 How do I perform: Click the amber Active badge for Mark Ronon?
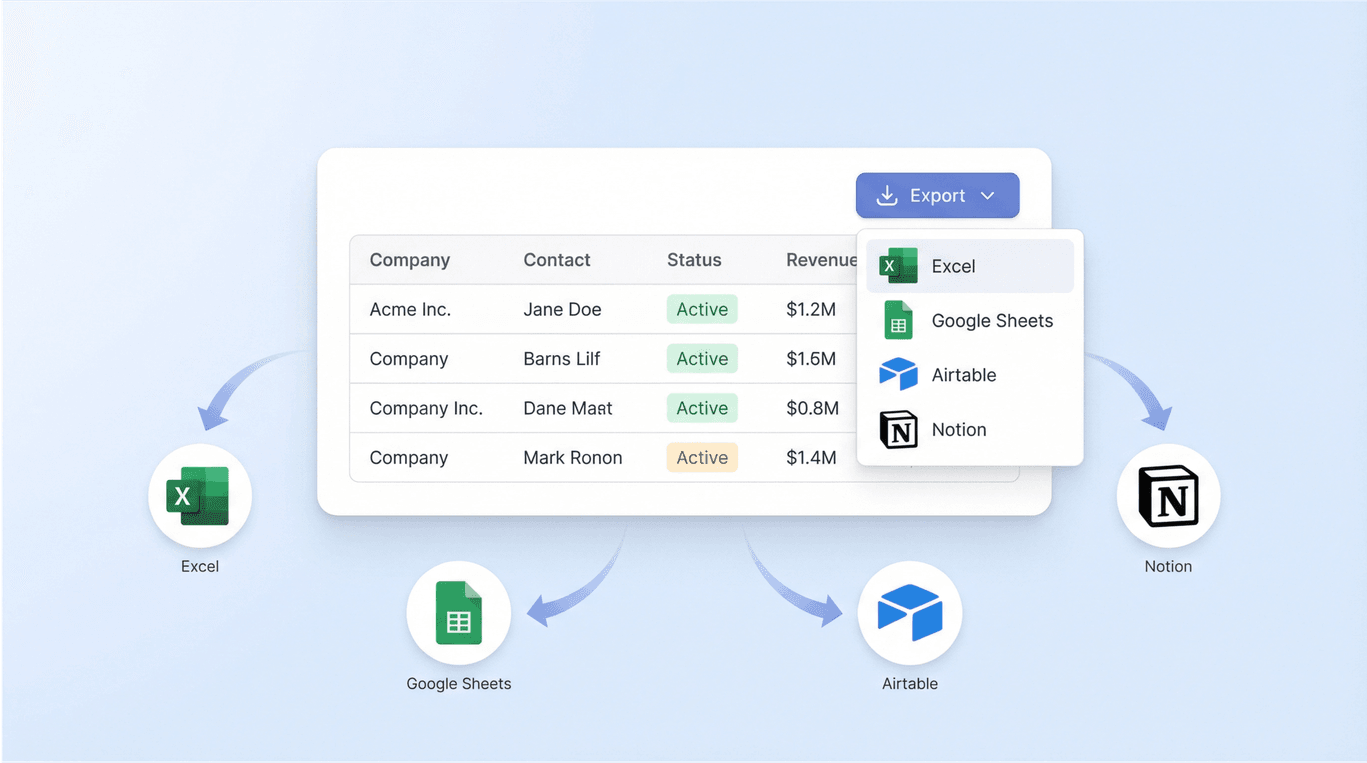[x=701, y=457]
